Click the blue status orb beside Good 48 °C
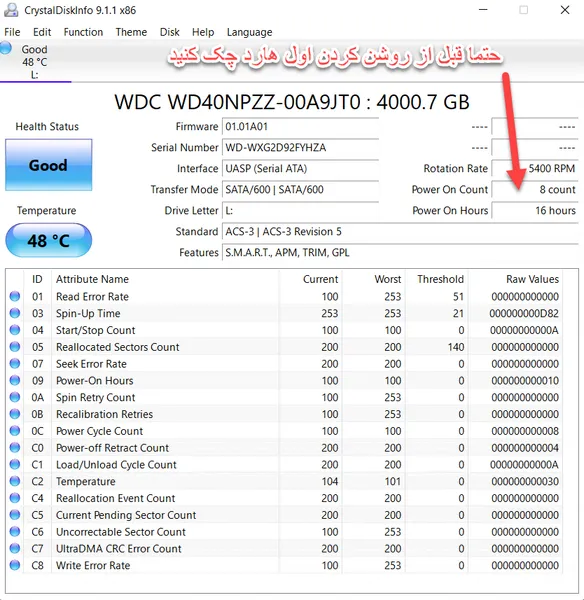584x600 pixels. (x=6, y=49)
